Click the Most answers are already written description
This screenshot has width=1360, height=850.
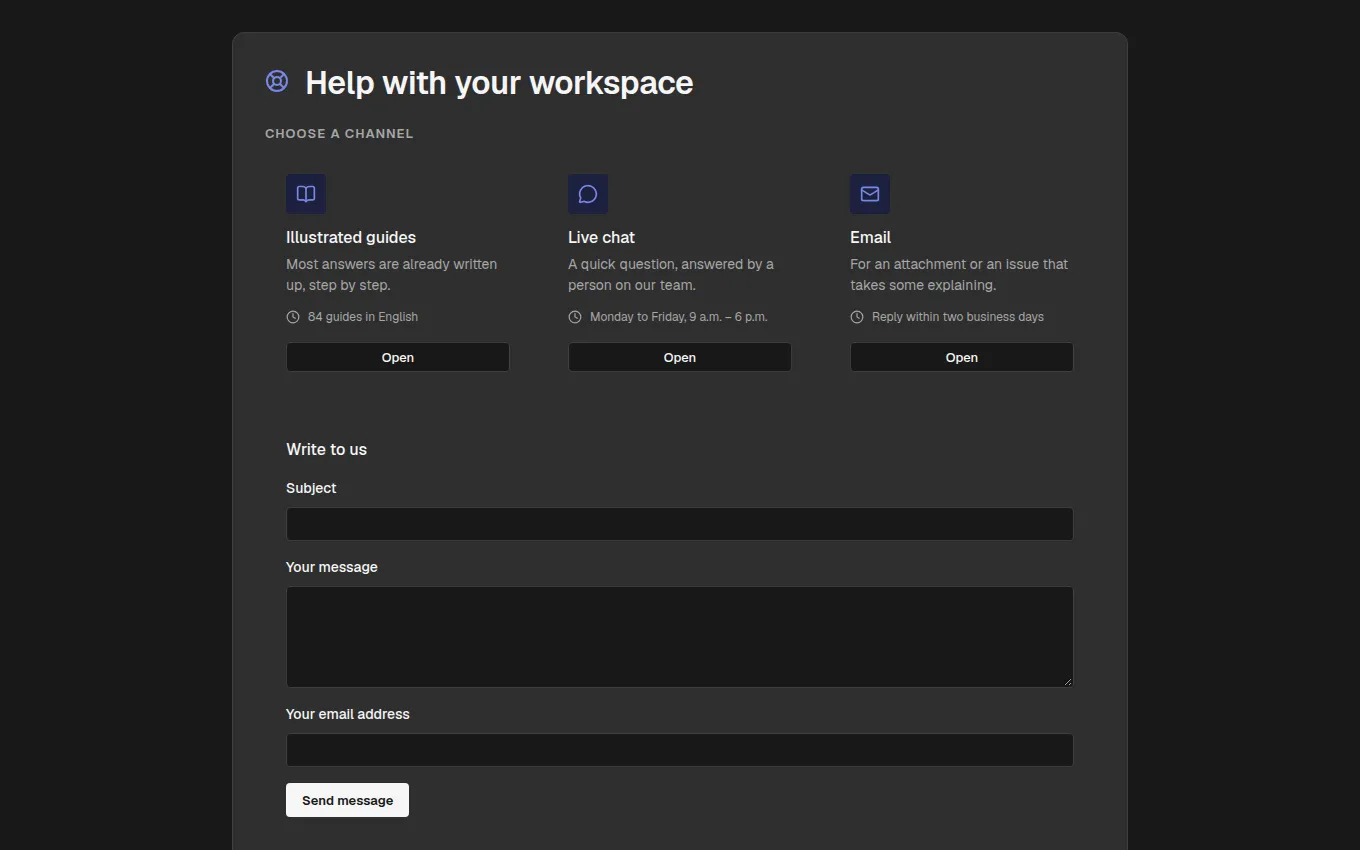[392, 275]
